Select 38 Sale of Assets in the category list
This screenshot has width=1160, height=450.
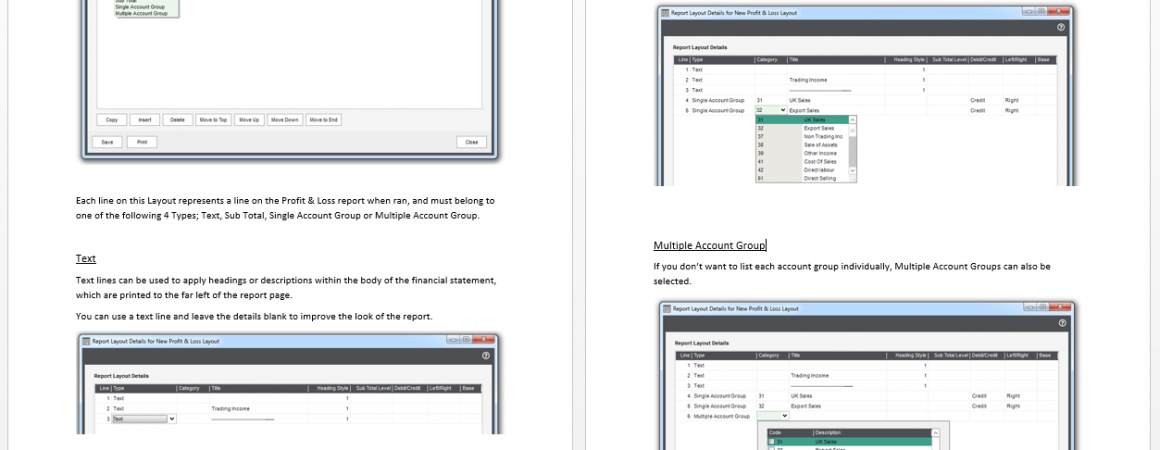(x=803, y=145)
